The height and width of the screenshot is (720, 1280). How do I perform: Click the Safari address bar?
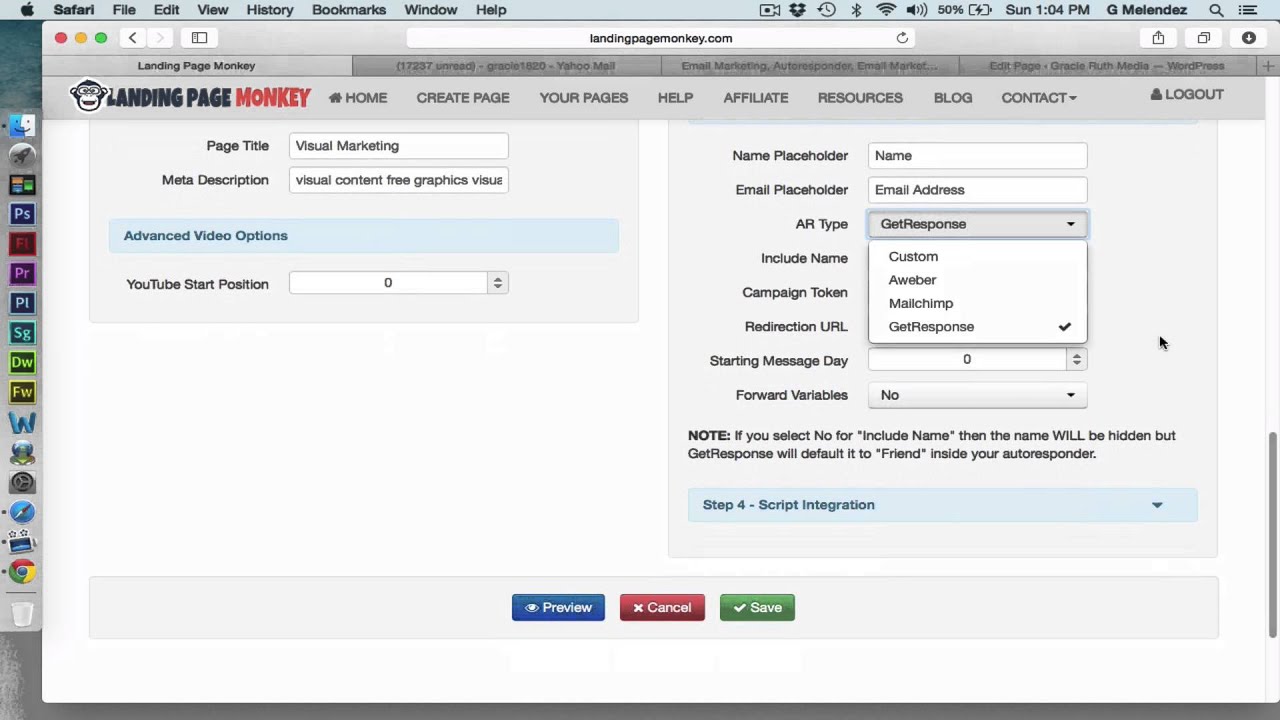pos(660,38)
